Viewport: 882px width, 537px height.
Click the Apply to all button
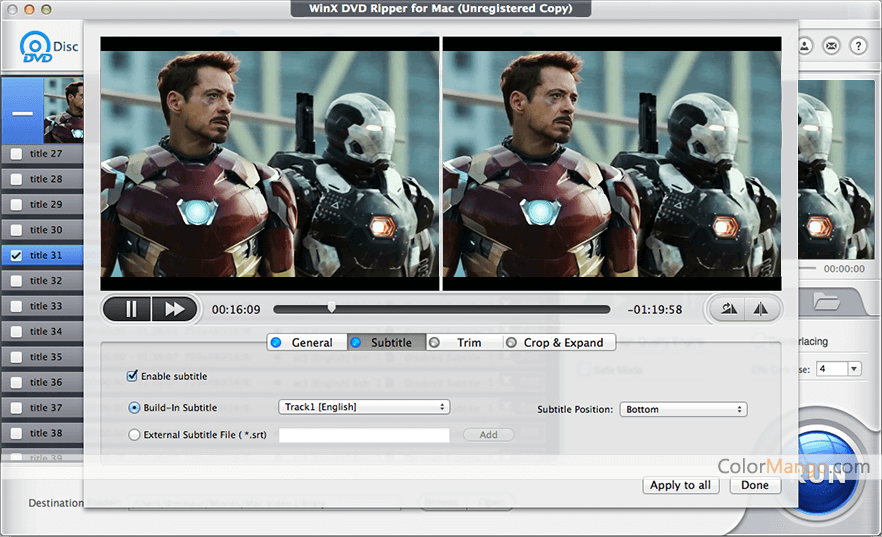[680, 485]
